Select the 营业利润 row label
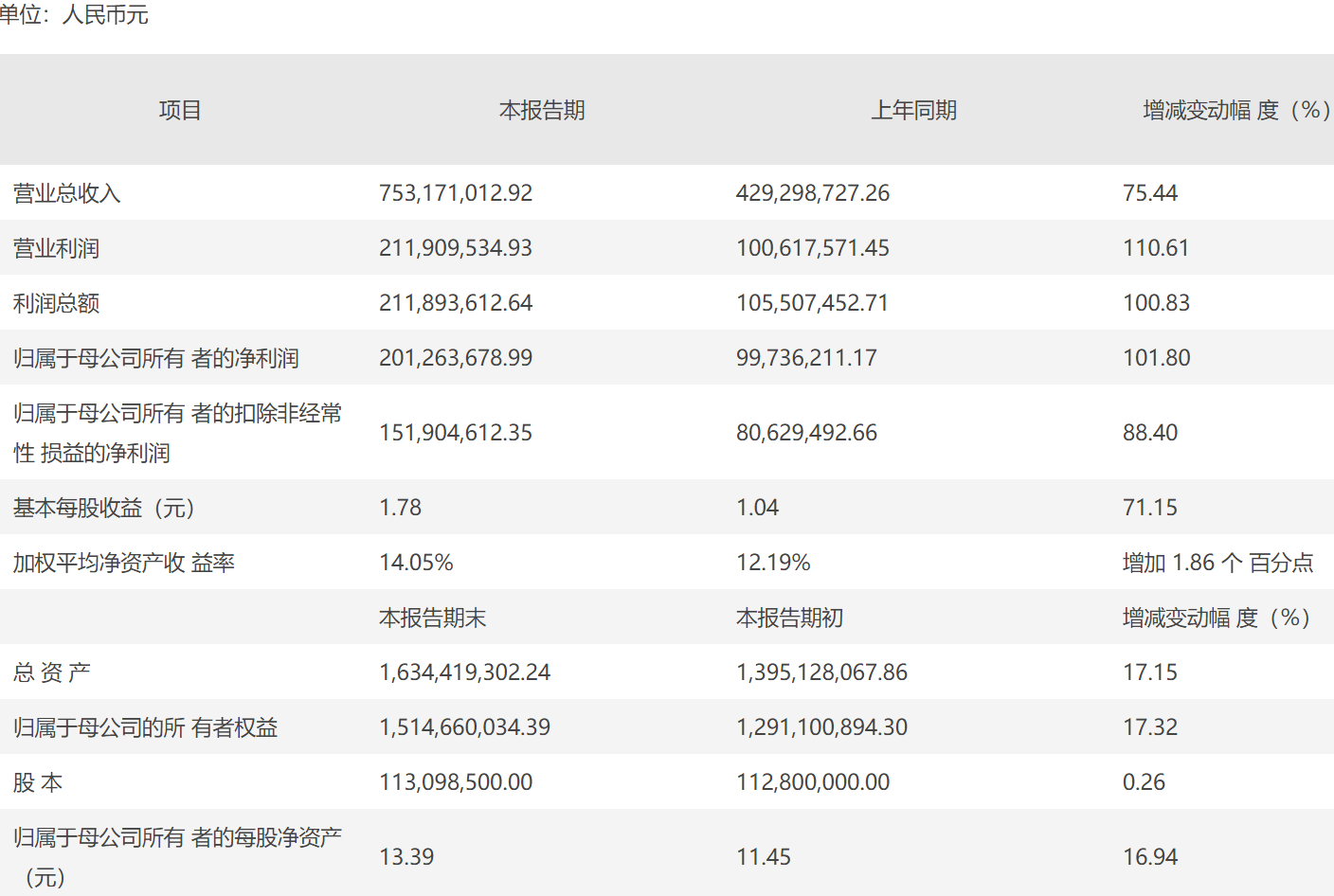Viewport: 1334px width, 896px height. coord(56,248)
